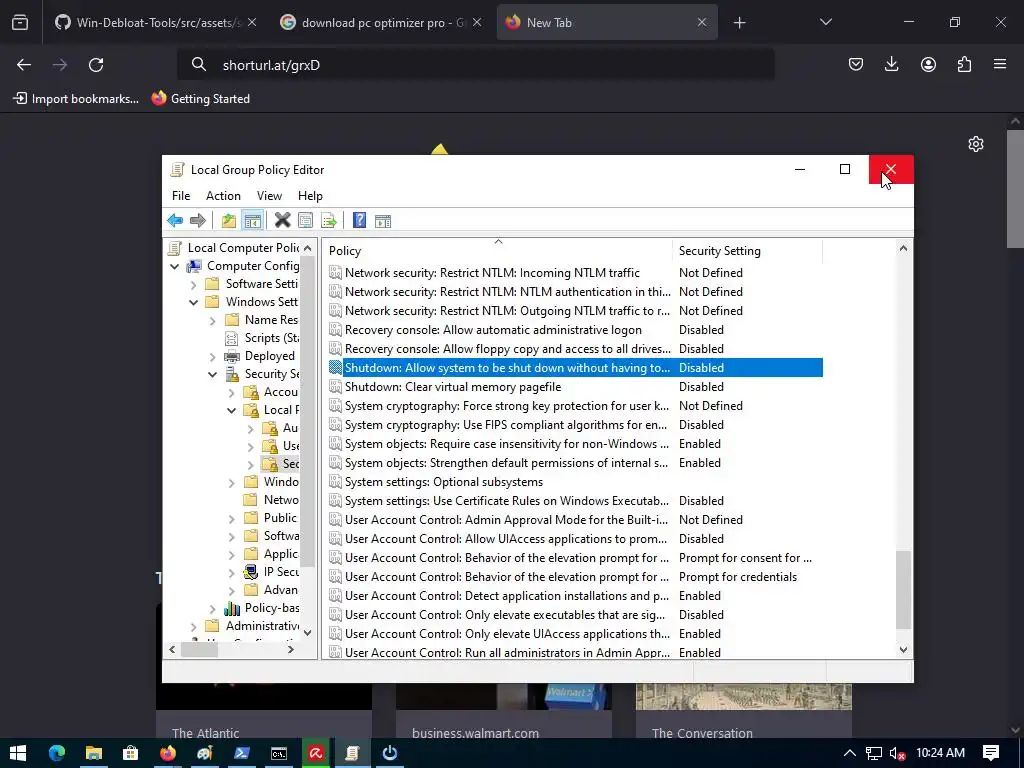Open red Avira icon in taskbar

(x=316, y=753)
